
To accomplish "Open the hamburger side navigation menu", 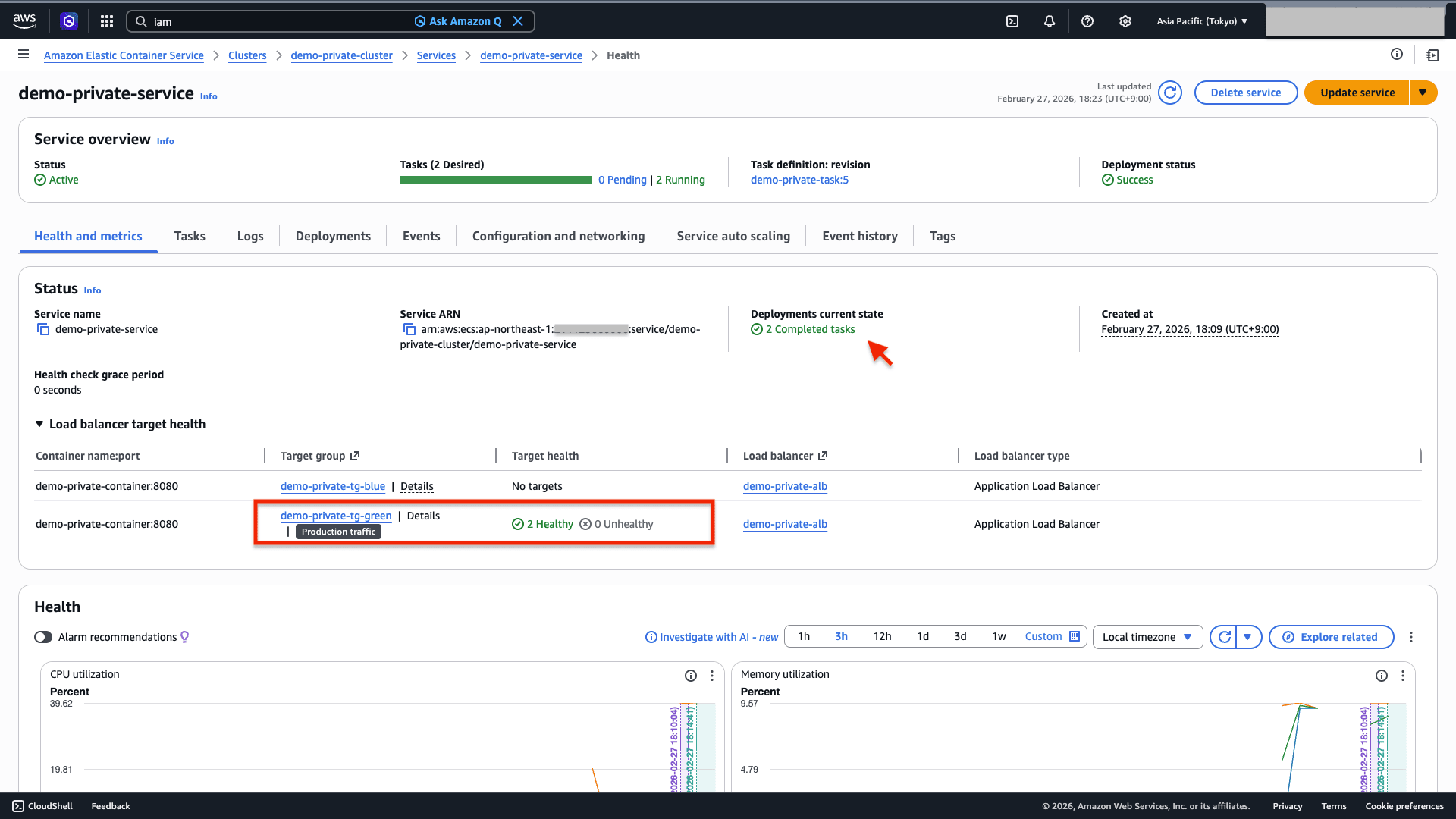I will [x=24, y=55].
